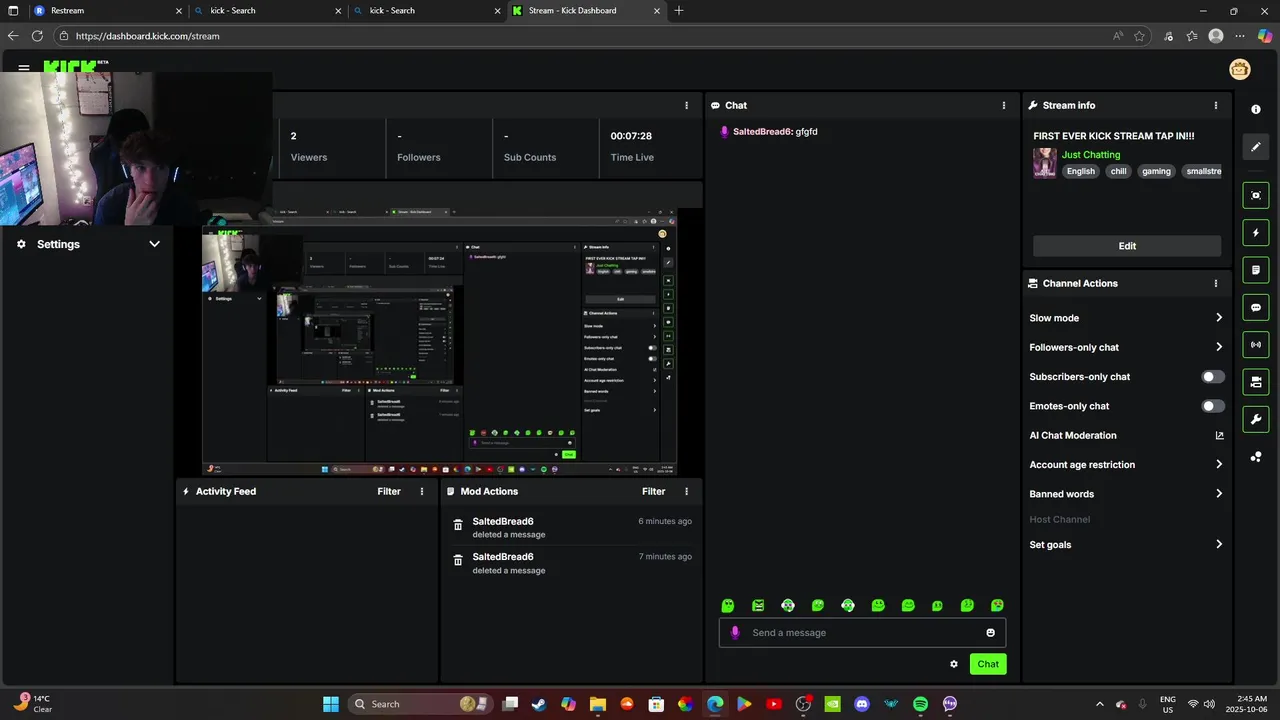Screen dimensions: 1280x720
Task: Open Stream info panel three-dot menu
Action: (1216, 105)
